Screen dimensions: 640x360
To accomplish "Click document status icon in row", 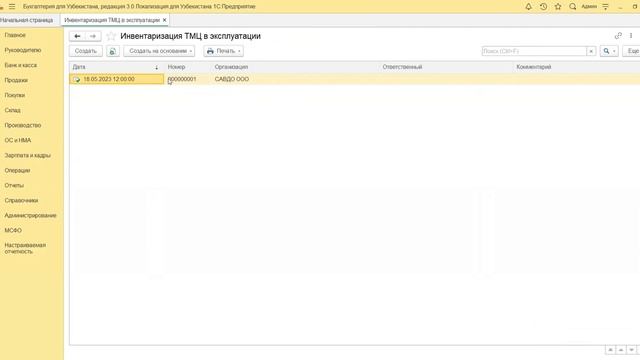I will tap(76, 80).
